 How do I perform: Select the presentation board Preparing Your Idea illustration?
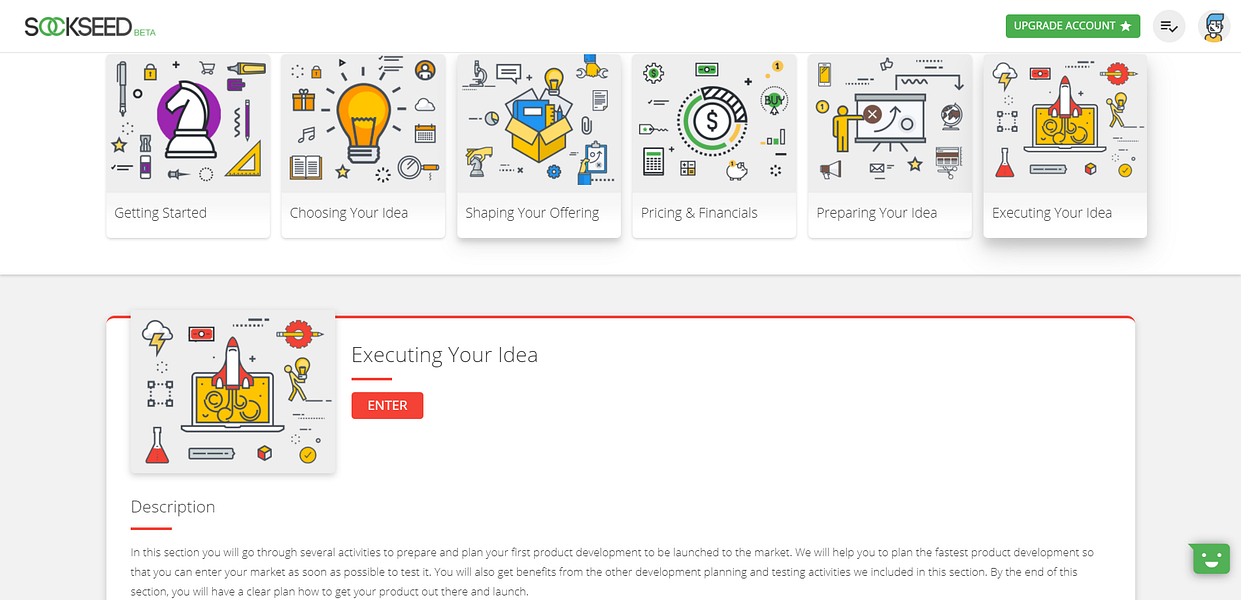[x=890, y=124]
